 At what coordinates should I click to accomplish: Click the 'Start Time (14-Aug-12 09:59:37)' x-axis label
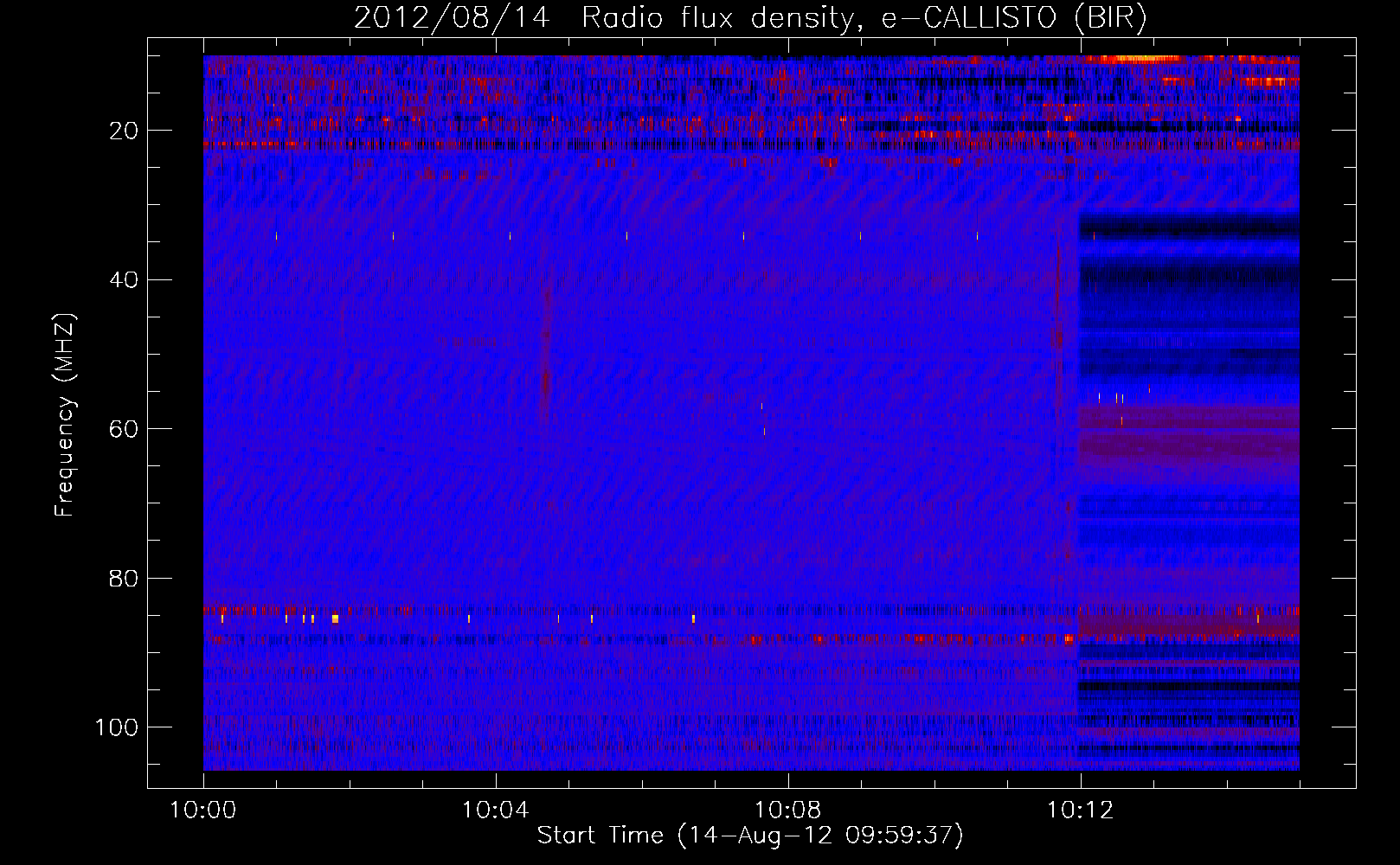750,836
